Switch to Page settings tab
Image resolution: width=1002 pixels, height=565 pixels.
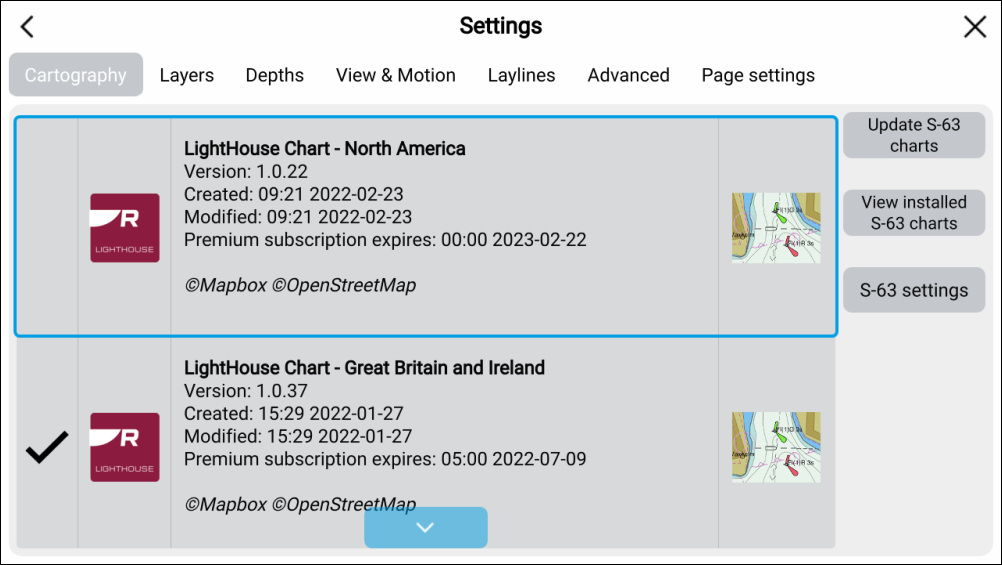point(758,75)
